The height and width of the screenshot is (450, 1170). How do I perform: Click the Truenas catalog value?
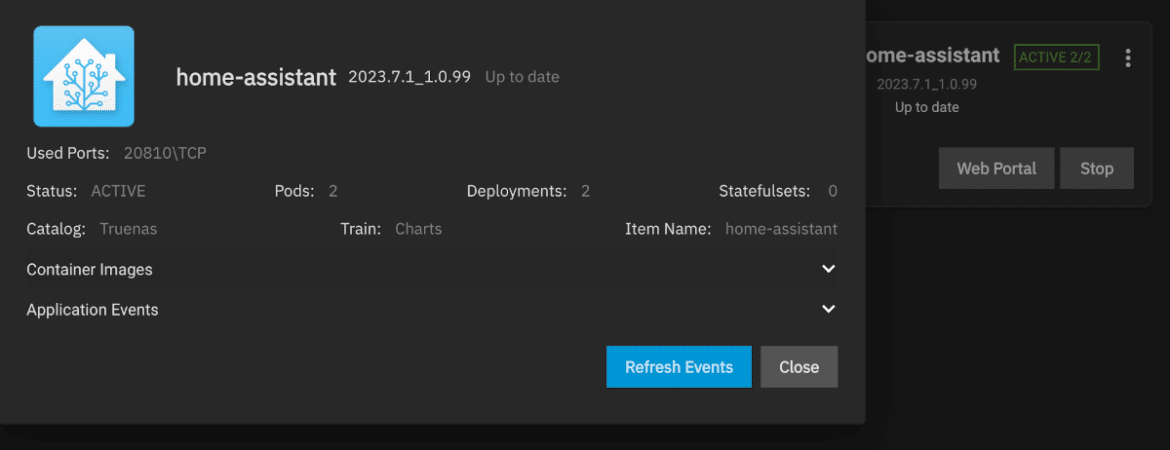point(128,229)
